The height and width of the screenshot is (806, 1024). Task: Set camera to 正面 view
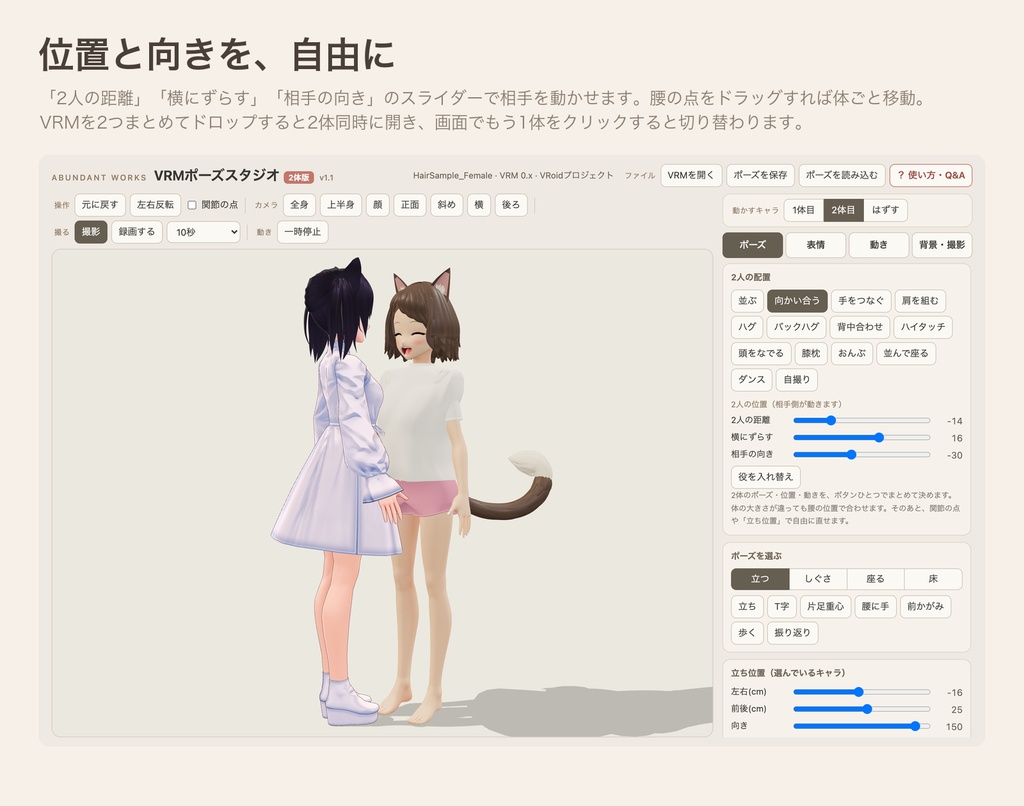[x=410, y=205]
